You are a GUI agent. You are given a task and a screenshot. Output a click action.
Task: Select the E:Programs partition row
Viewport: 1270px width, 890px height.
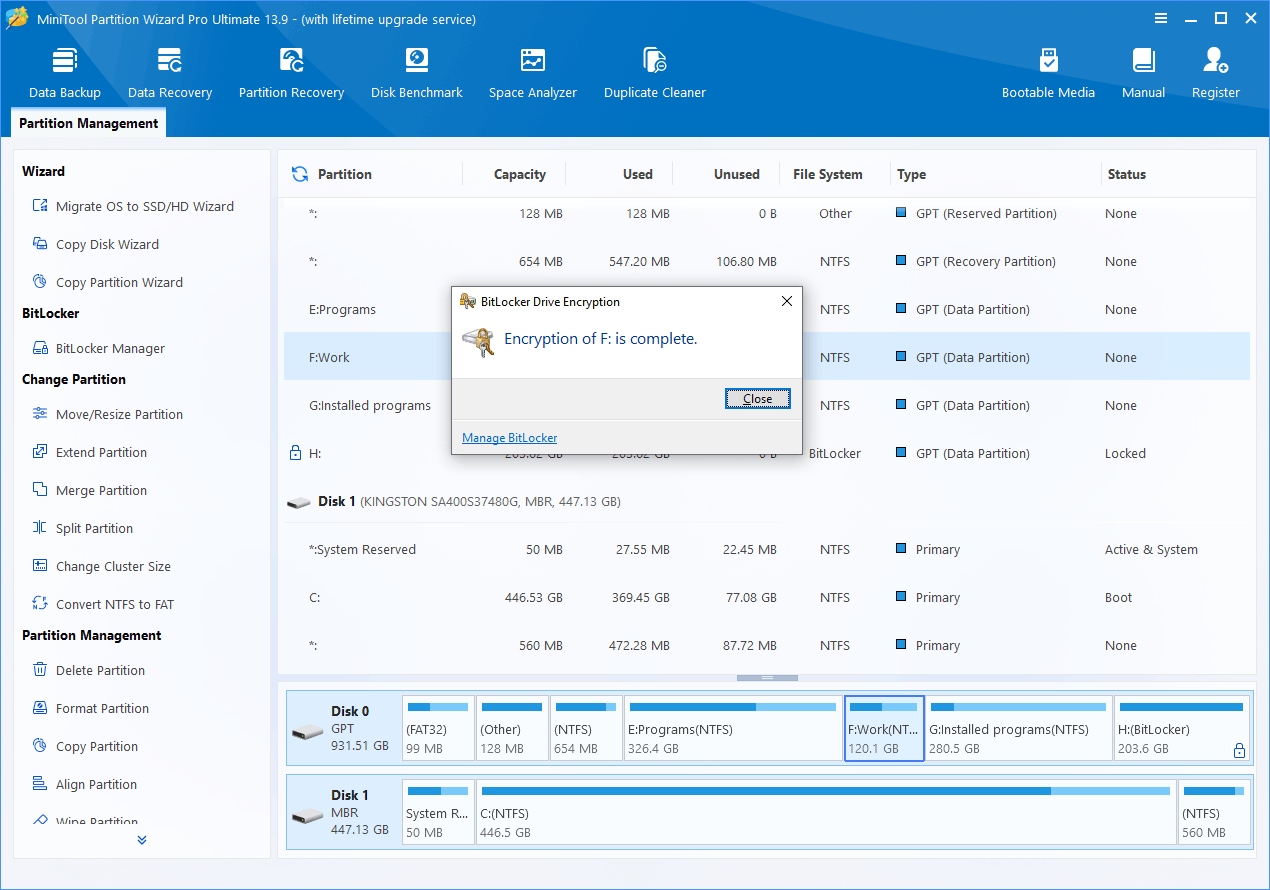click(x=767, y=310)
